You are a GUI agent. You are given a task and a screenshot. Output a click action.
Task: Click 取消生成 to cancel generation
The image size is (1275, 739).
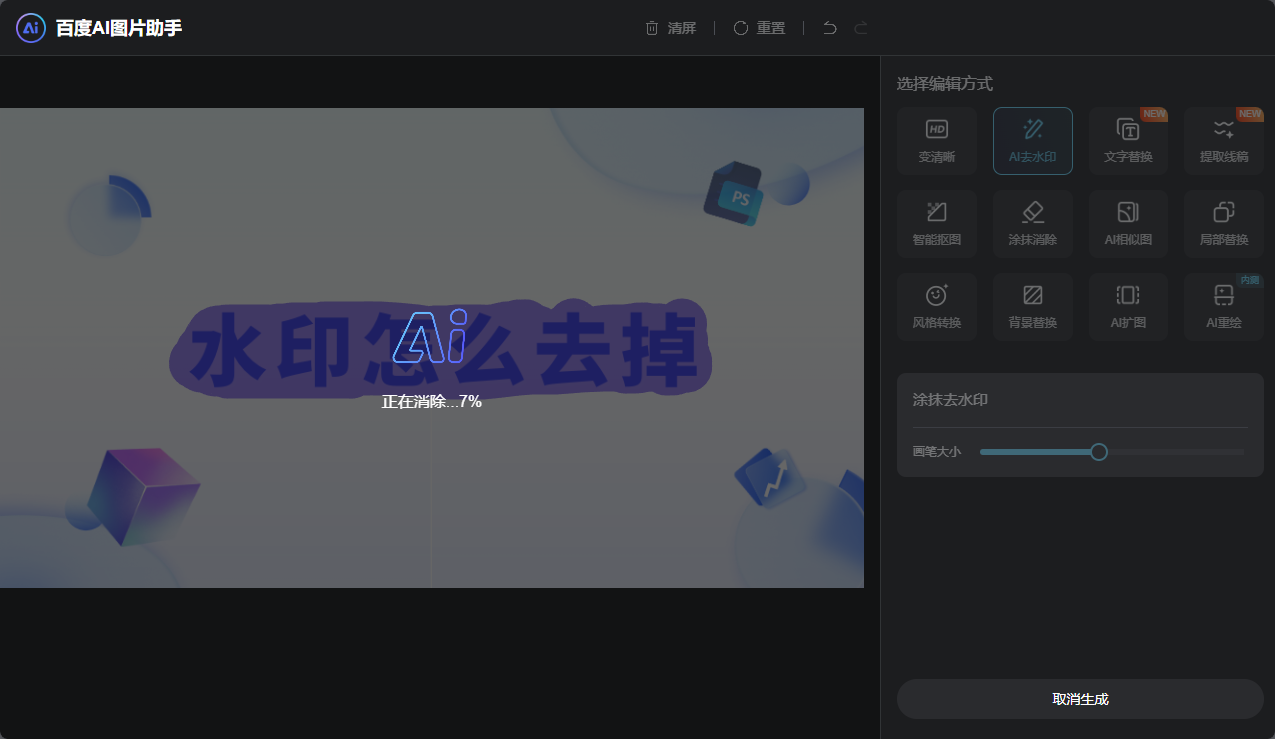[x=1079, y=699]
